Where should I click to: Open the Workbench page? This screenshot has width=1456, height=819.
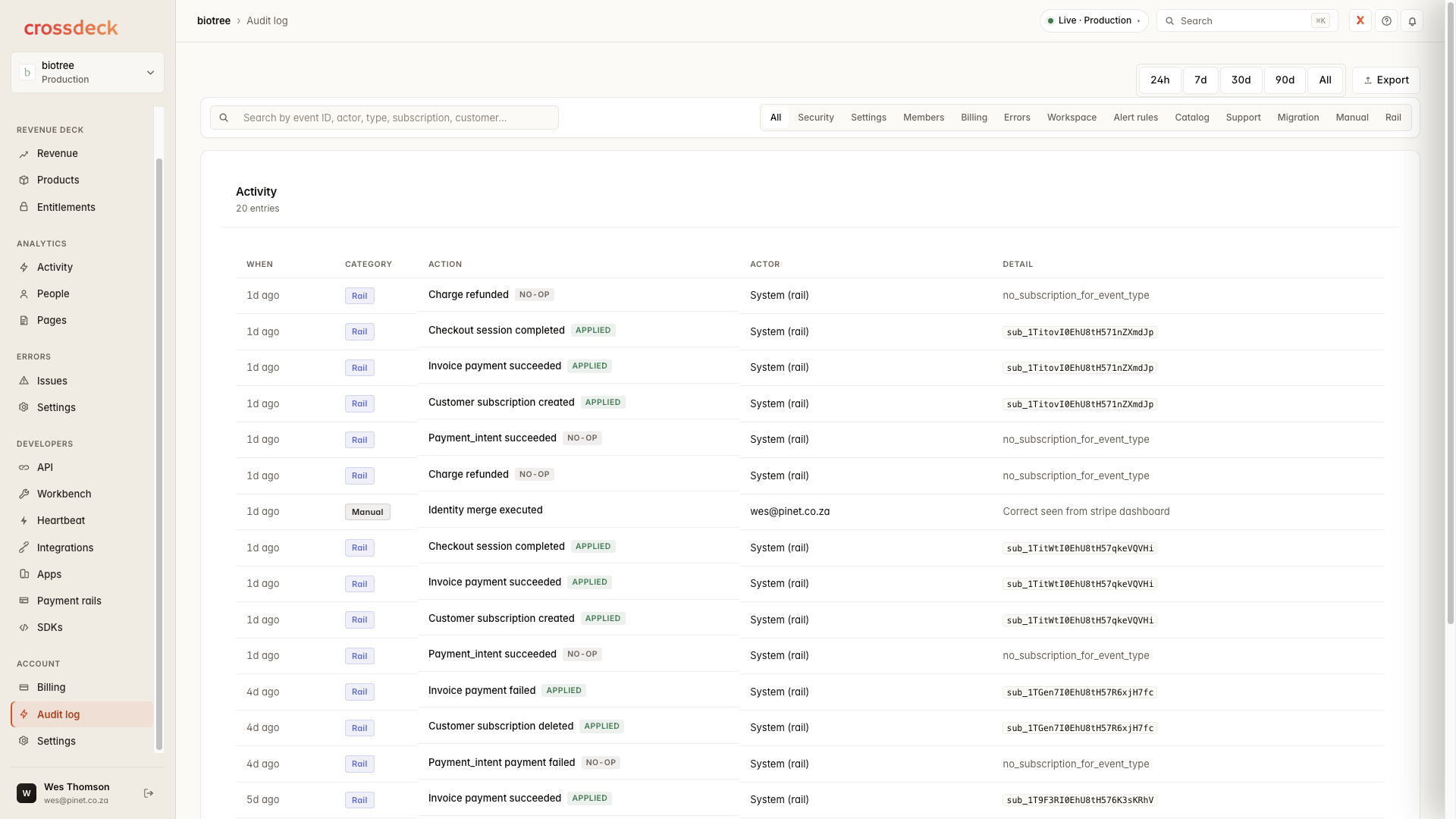(82, 494)
